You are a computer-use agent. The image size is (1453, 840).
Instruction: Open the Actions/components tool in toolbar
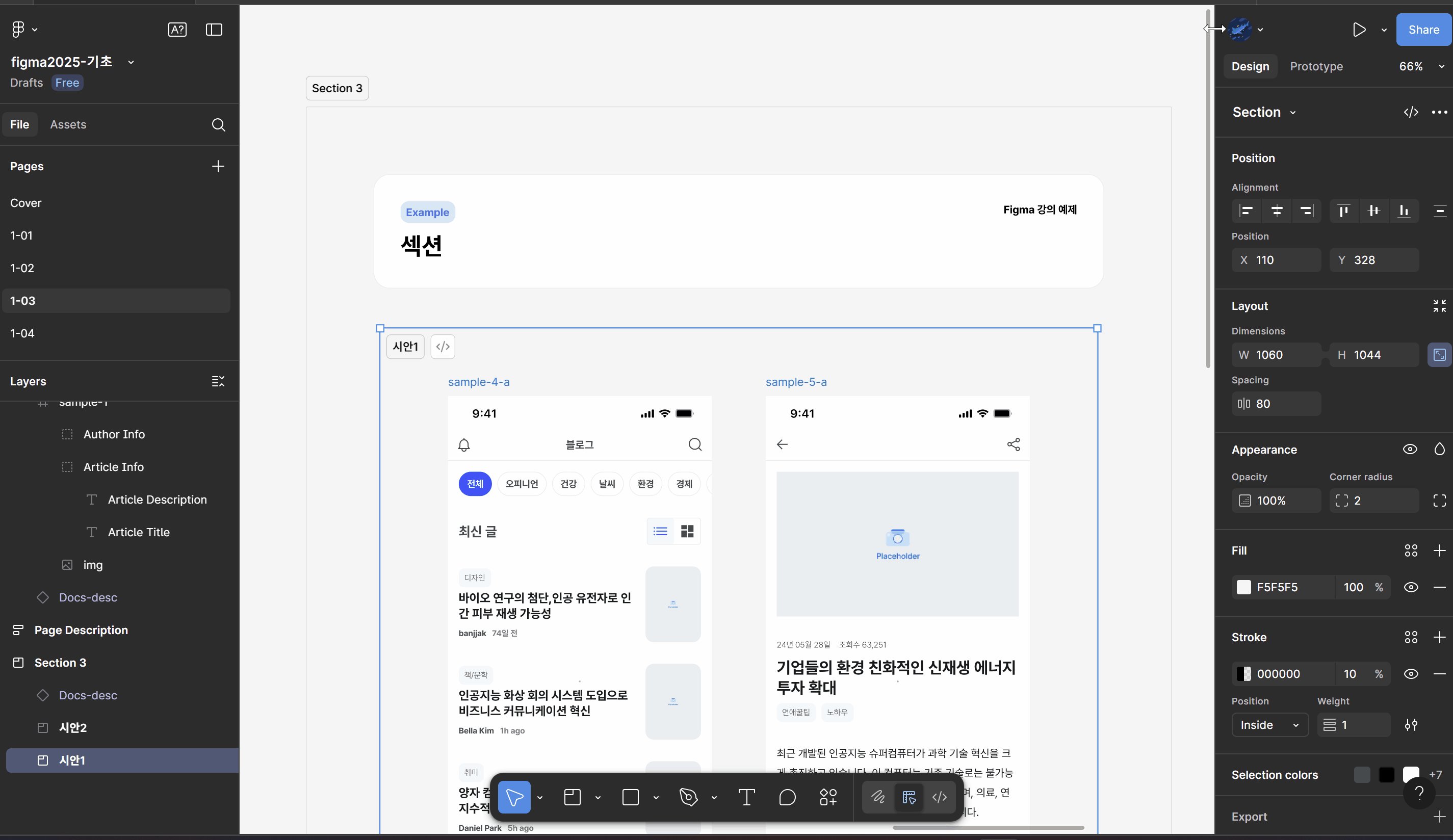point(828,797)
